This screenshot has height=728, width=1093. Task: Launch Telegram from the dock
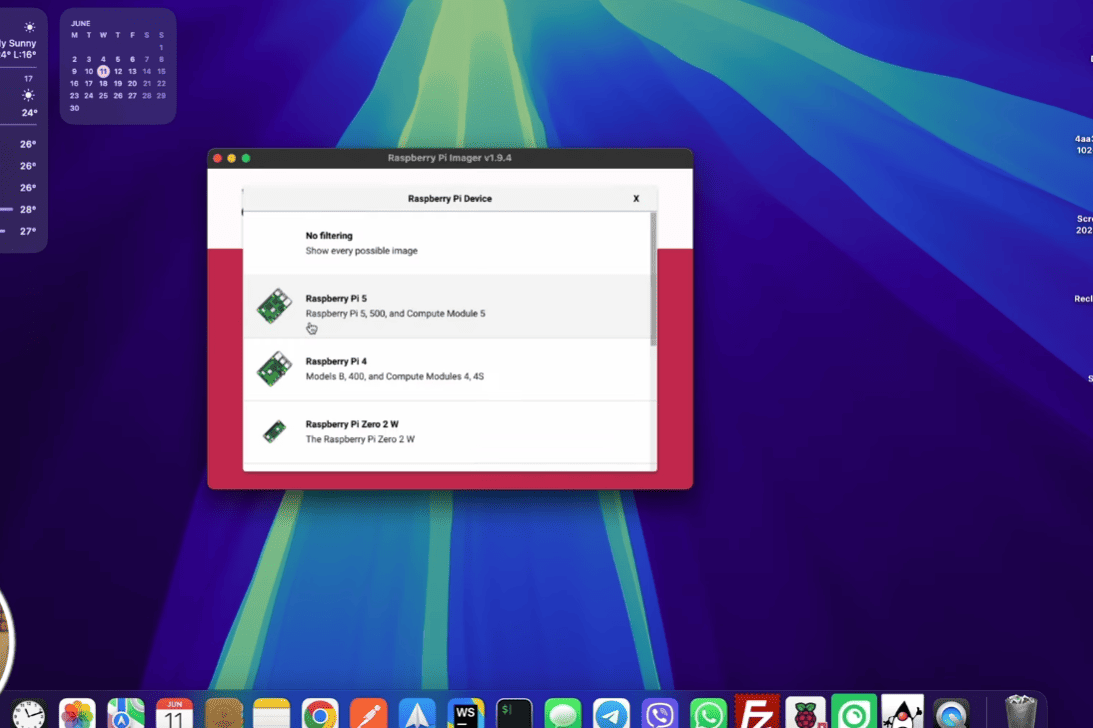(611, 714)
